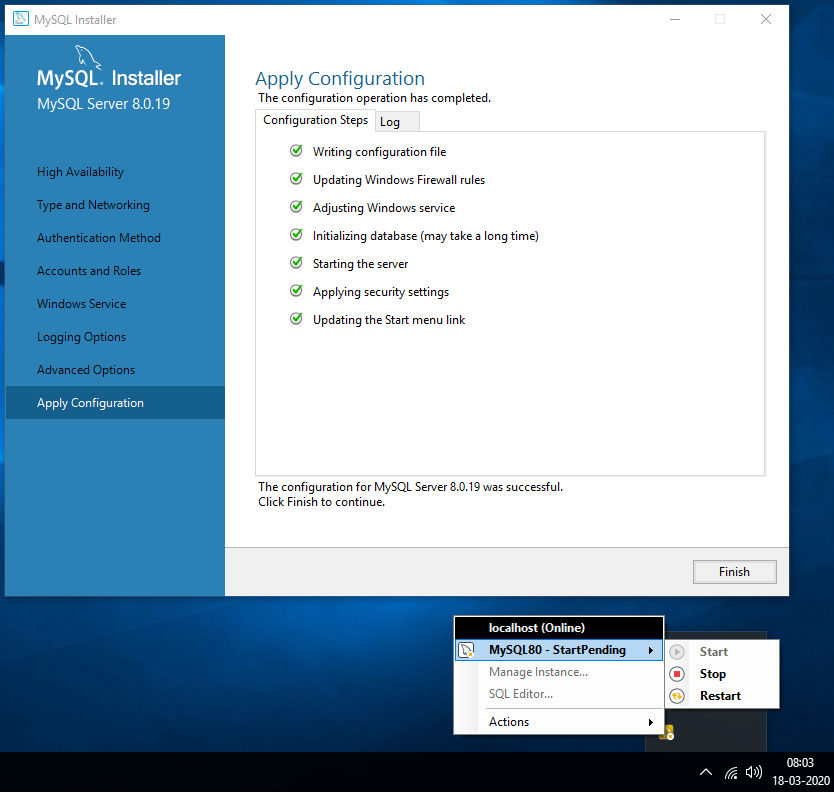Click the MySQL Installer title bar icon
Viewport: 834px width, 793px height.
pos(21,19)
